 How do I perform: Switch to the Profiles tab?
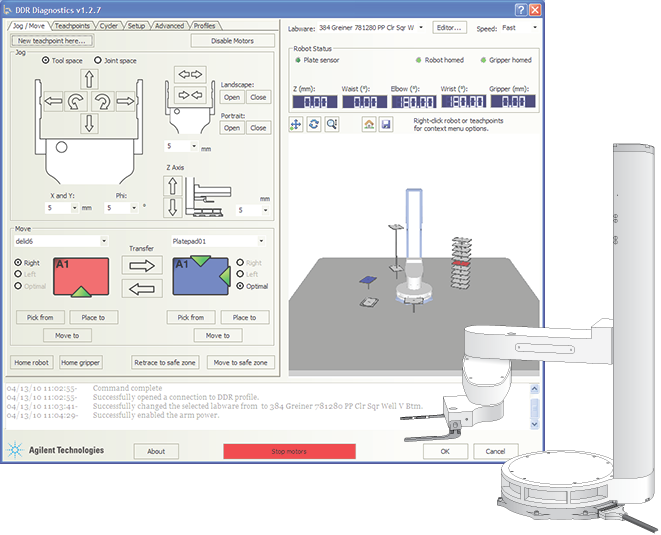pos(204,26)
